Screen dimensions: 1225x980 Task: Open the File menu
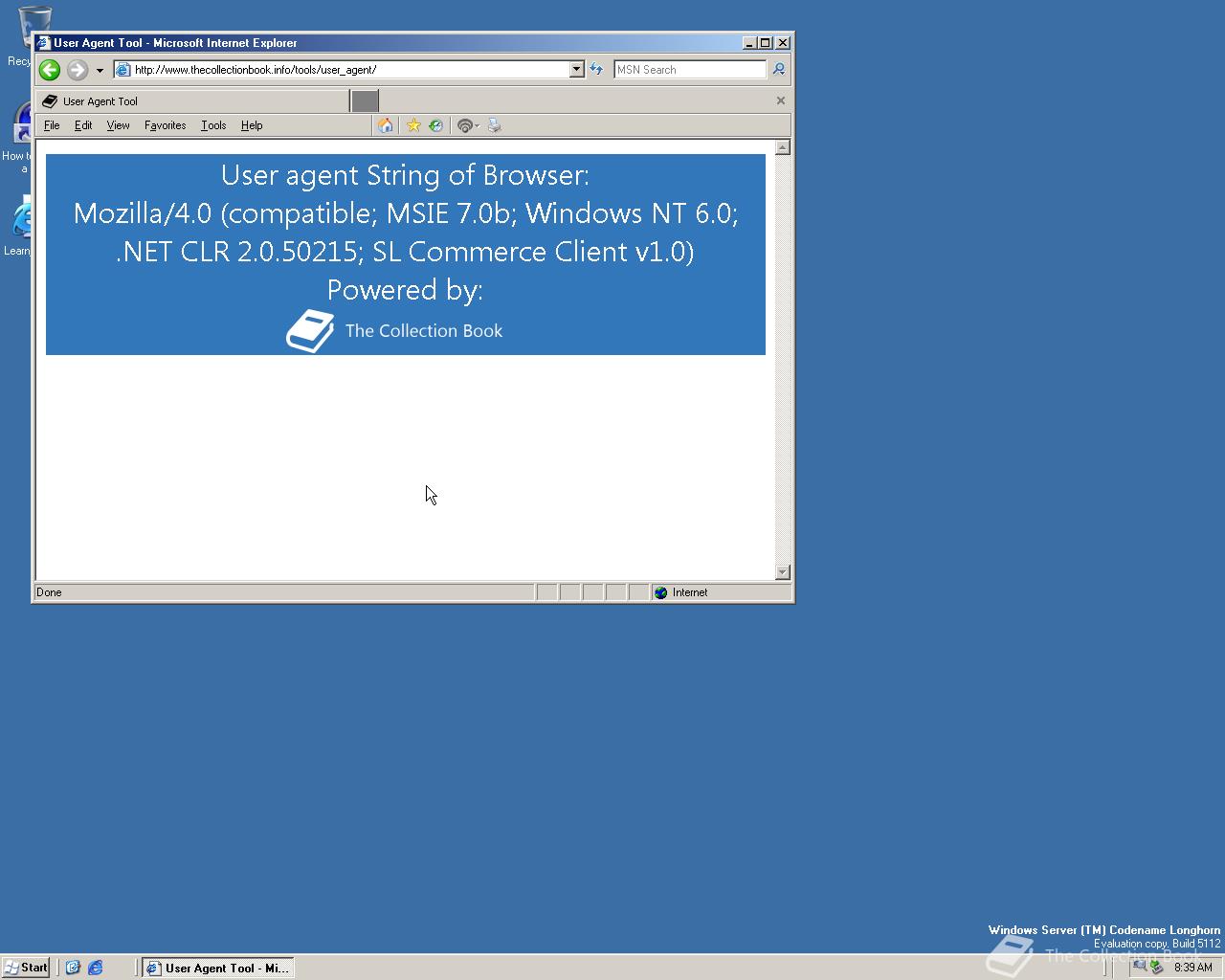coord(52,125)
